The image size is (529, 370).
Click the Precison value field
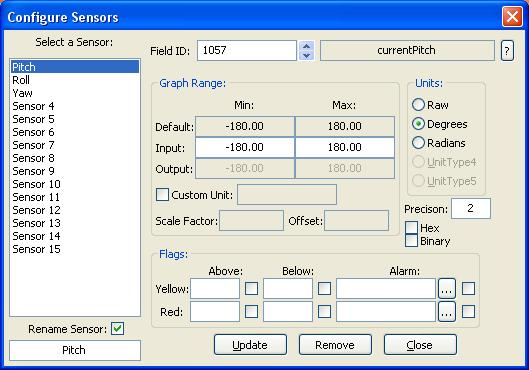[x=471, y=208]
